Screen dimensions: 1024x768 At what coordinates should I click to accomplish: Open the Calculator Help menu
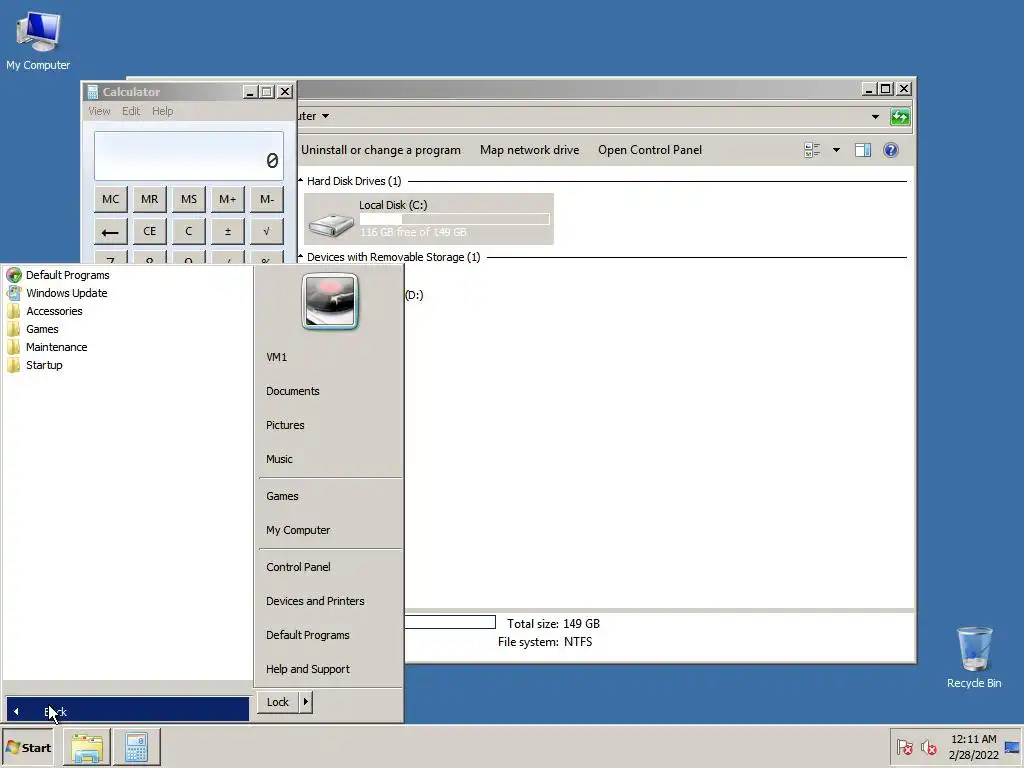(163, 111)
